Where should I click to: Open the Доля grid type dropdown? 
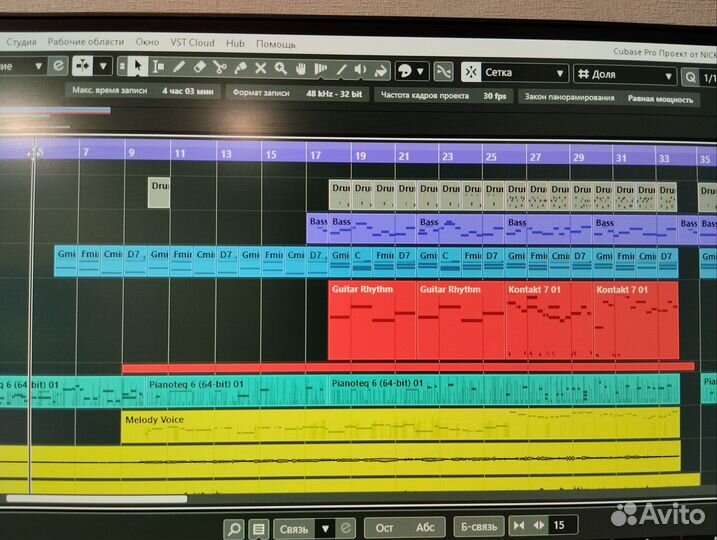(x=625, y=74)
